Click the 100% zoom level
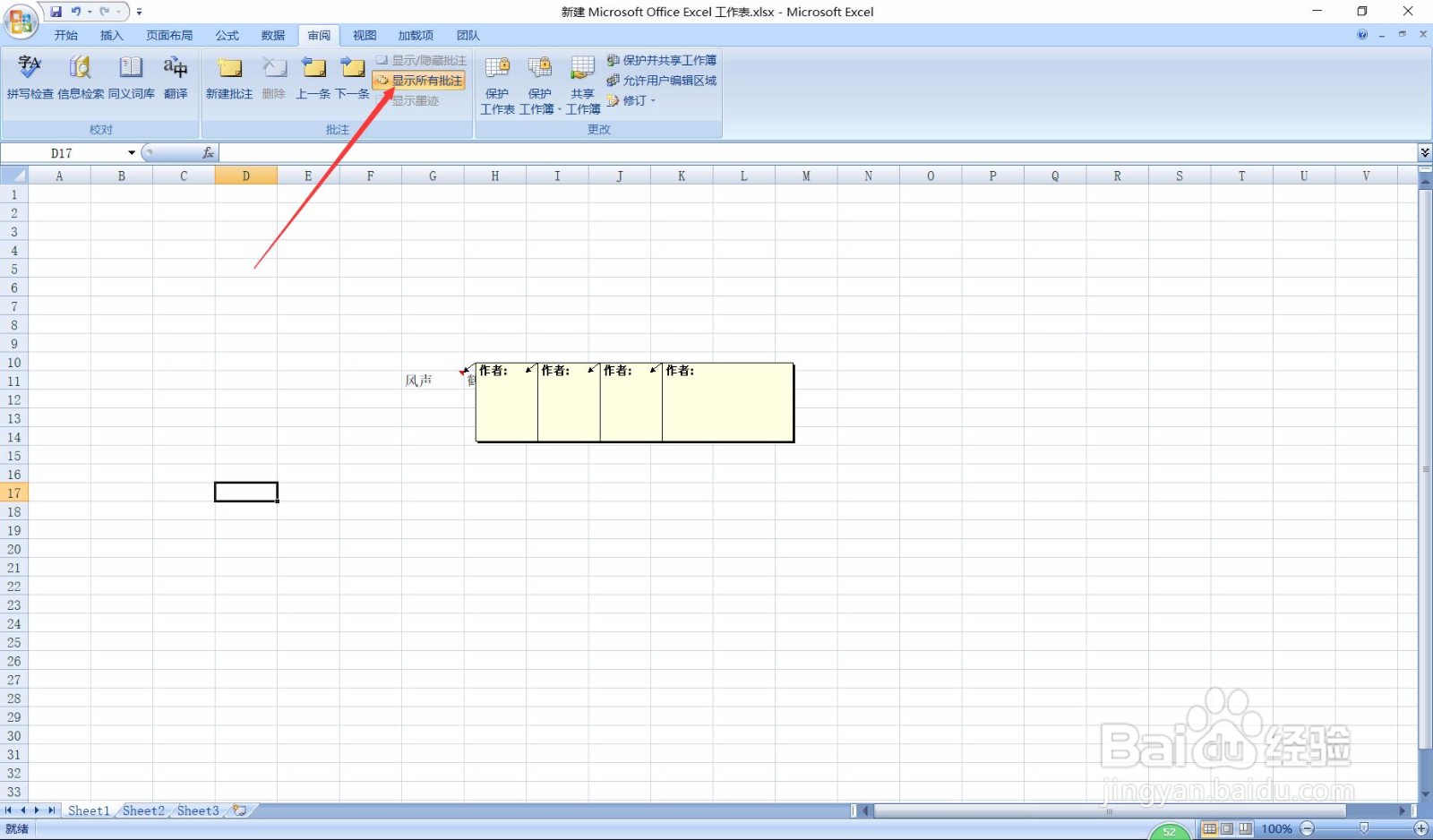 (1276, 829)
